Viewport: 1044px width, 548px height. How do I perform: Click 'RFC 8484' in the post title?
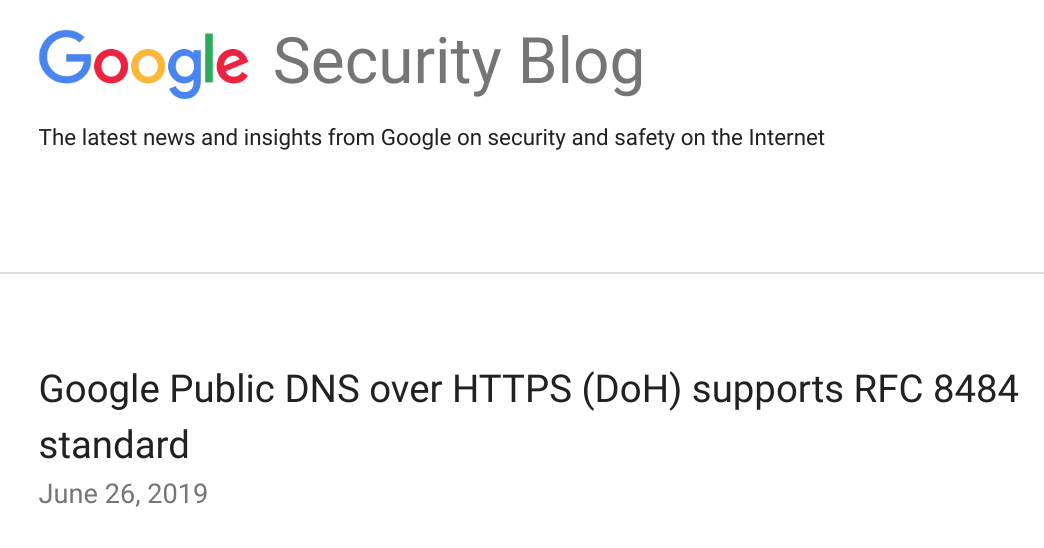939,390
